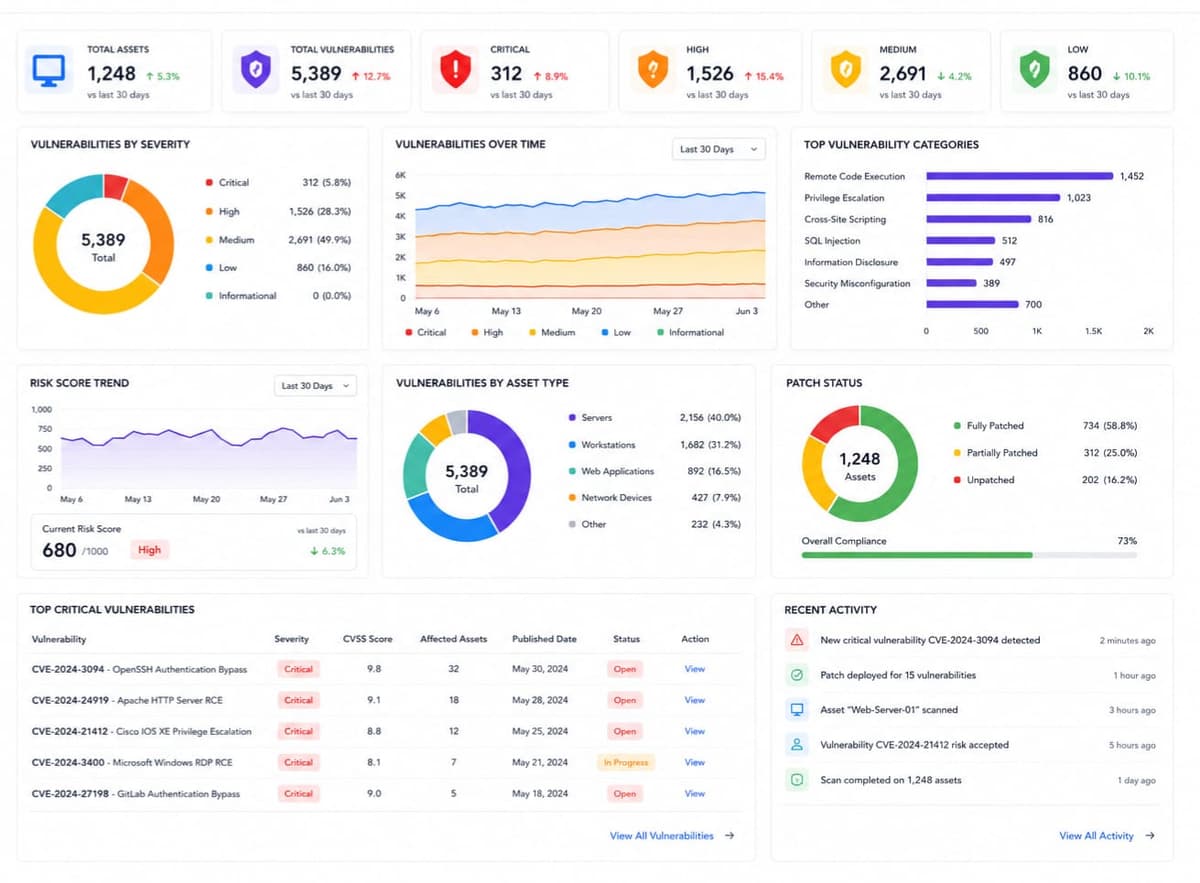The width and height of the screenshot is (1200, 883).
Task: Click the Medium 2,691 (49.9%) severity entry
Action: pos(278,240)
